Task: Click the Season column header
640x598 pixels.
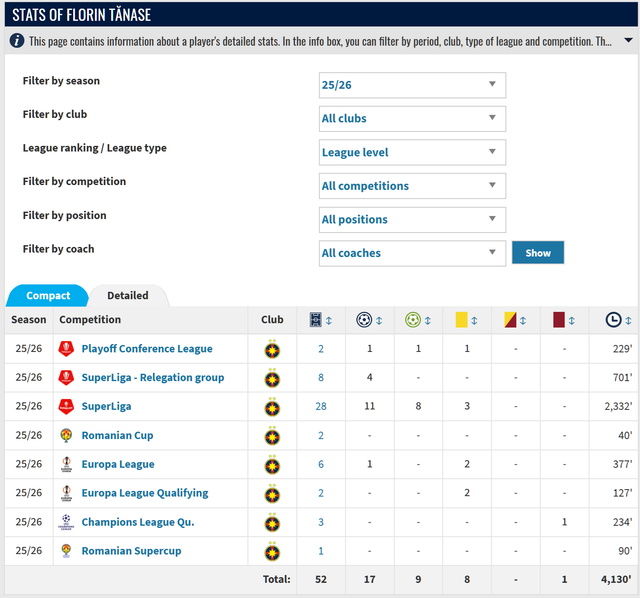Action: (29, 320)
